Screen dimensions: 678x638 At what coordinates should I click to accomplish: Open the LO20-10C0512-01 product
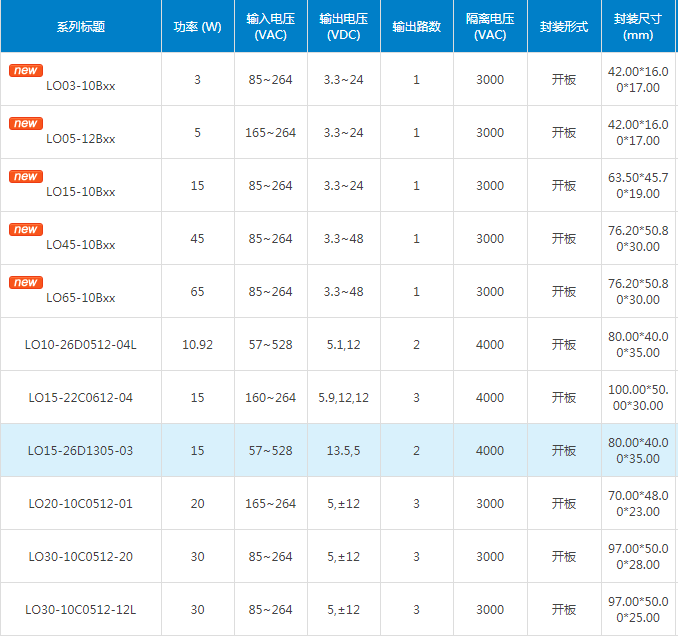coord(80,504)
